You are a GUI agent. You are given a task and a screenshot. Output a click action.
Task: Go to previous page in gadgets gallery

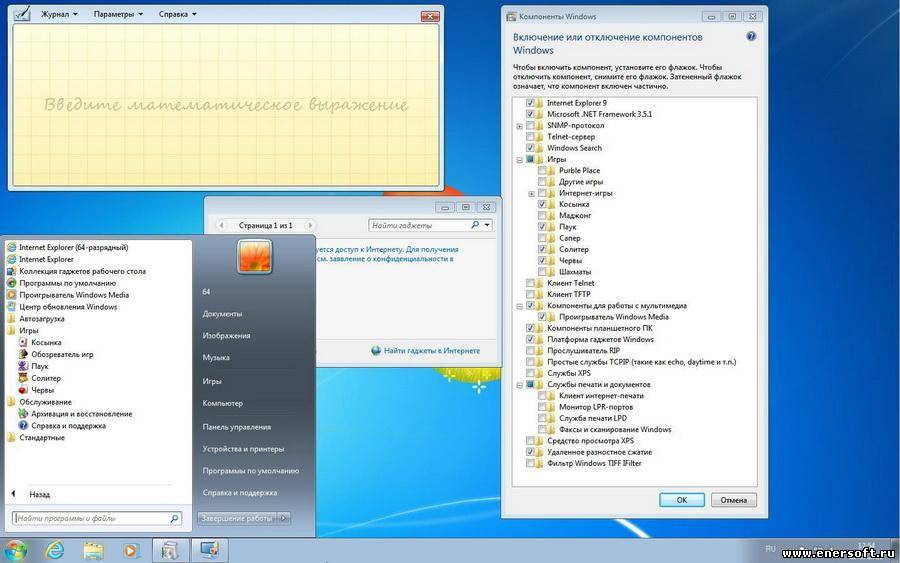tap(222, 226)
